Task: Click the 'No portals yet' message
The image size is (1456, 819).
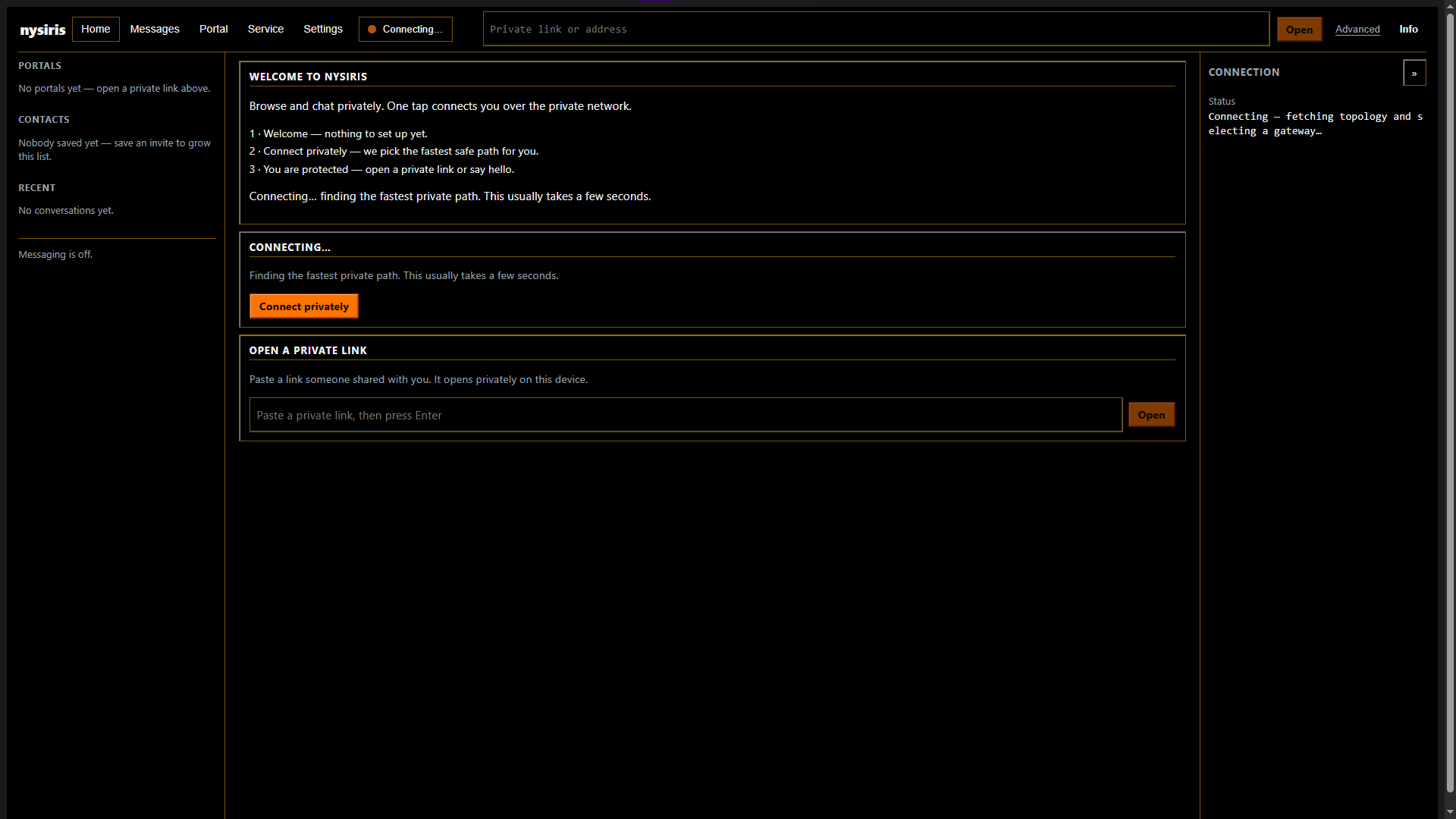Action: pos(115,89)
